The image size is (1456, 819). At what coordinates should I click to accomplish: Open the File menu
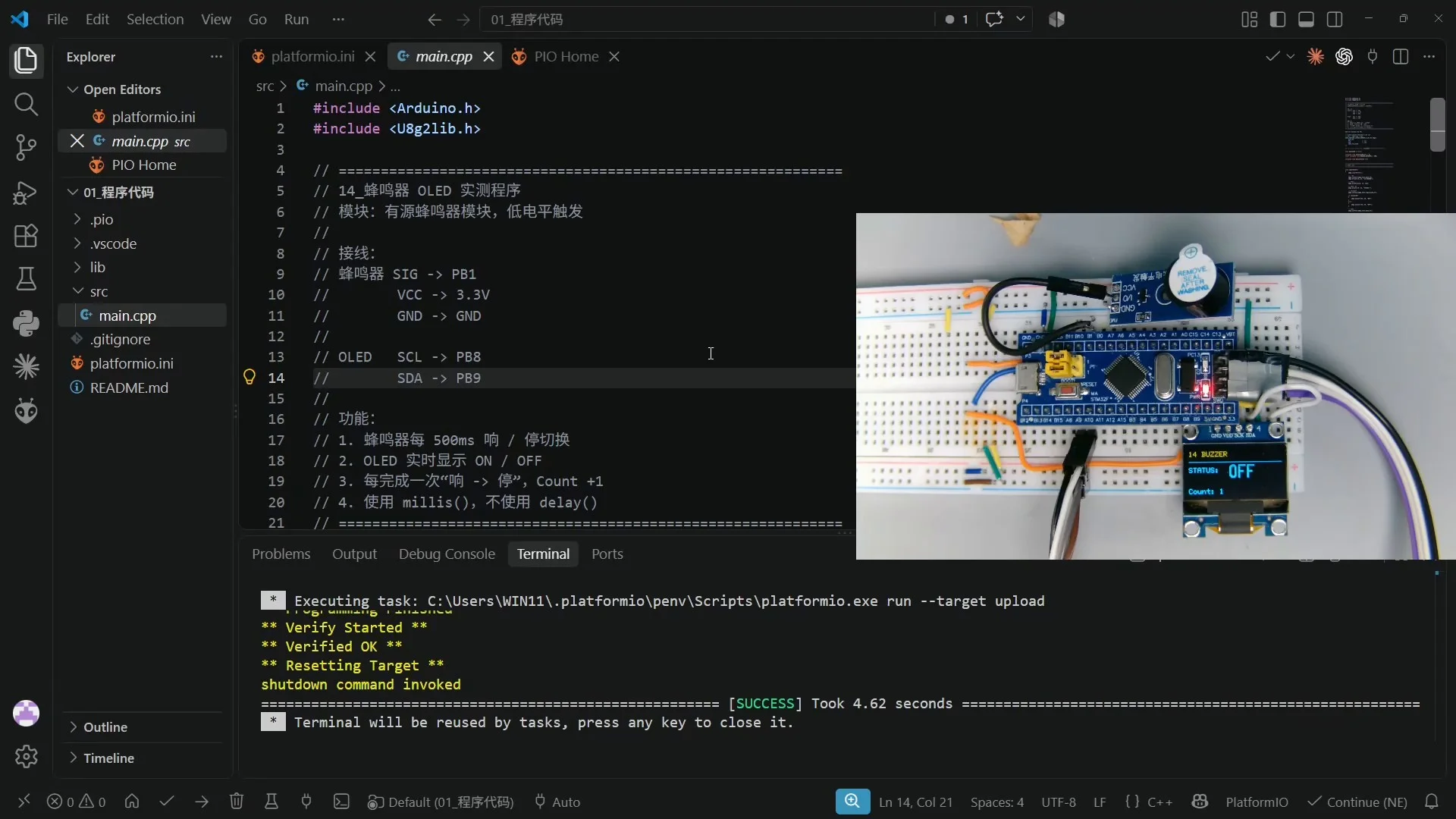[x=57, y=19]
